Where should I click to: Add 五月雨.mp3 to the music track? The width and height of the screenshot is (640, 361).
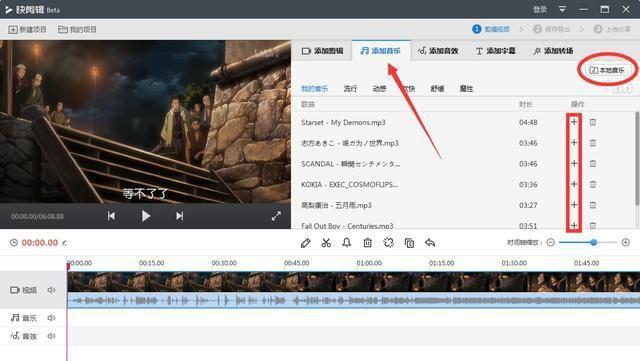pos(574,205)
